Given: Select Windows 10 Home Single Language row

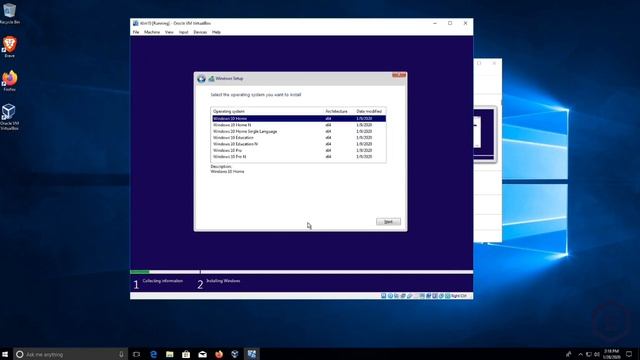Looking at the screenshot, I should click(x=299, y=131).
